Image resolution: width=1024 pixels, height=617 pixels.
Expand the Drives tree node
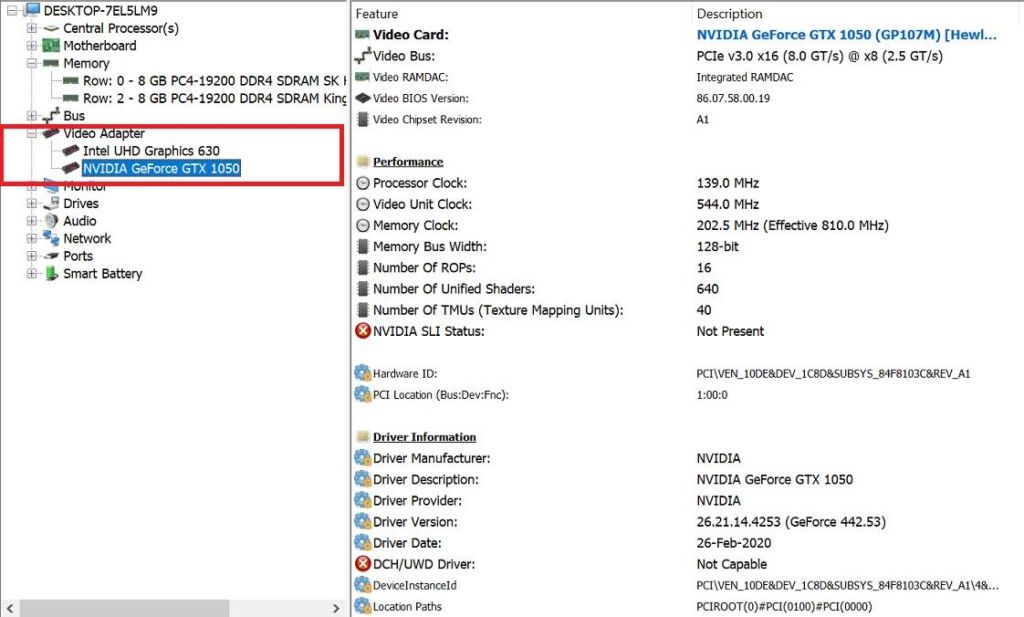coord(31,203)
